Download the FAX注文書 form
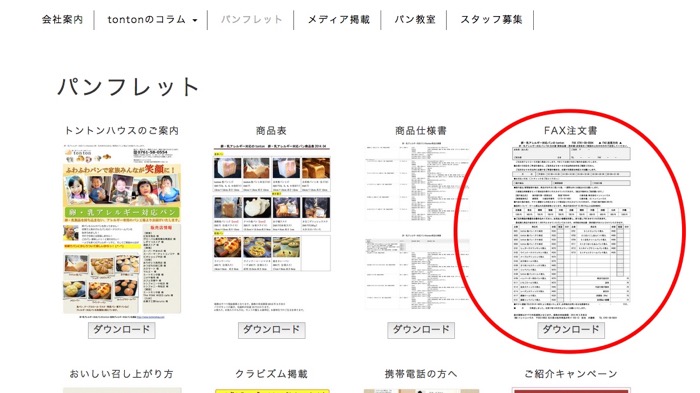Image resolution: width=700 pixels, height=393 pixels. coord(571,330)
